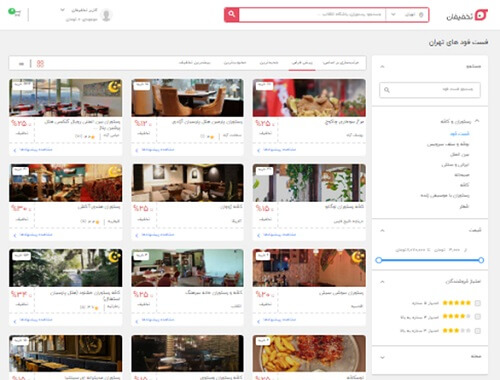Open the shopping cart icon with green badge
Viewport: 500px width, 380px height.
point(14,13)
